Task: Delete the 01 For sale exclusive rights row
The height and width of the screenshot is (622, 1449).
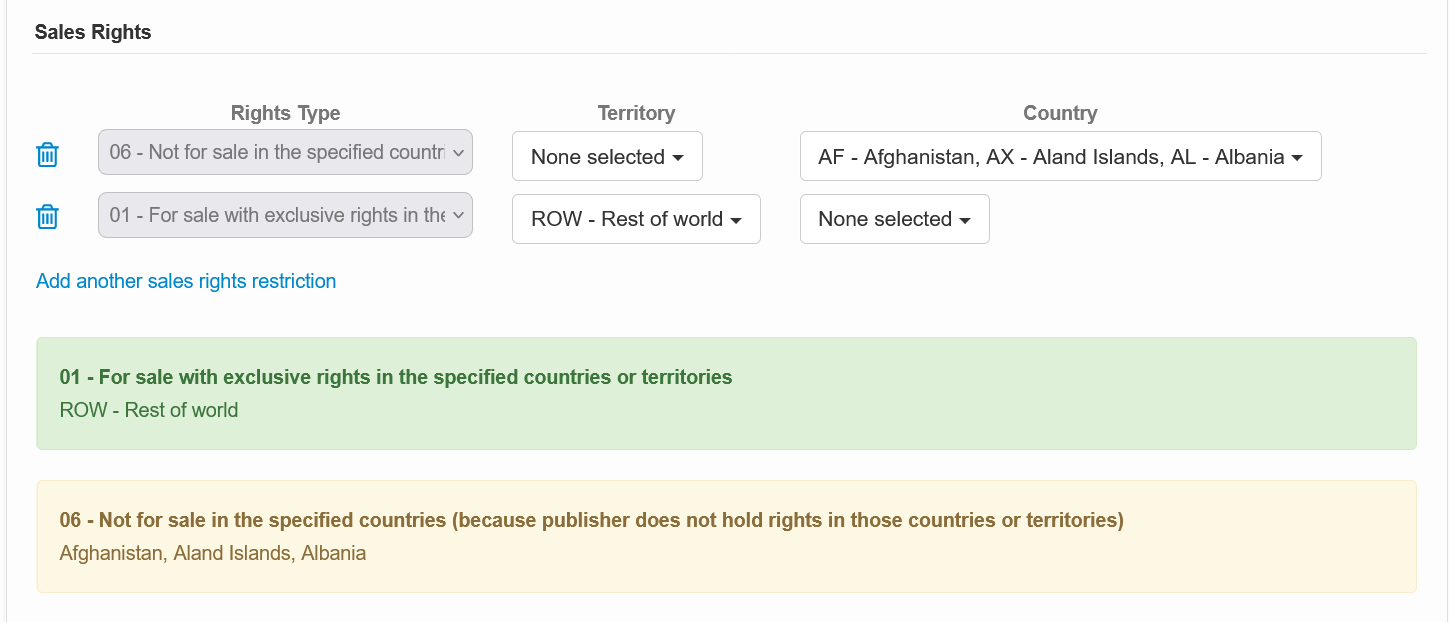Action: 47,217
